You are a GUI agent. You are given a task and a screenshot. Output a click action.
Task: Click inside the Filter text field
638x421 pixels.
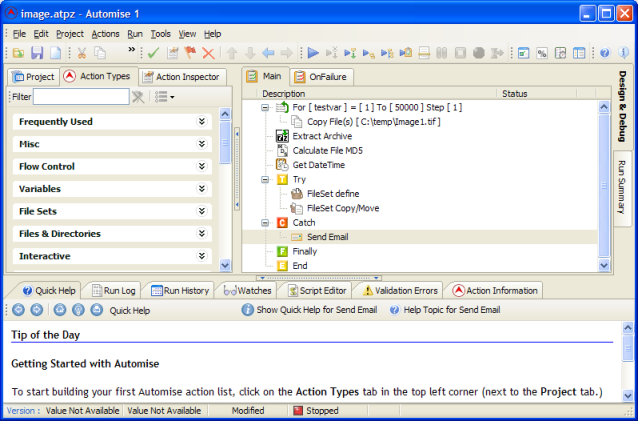pos(80,97)
